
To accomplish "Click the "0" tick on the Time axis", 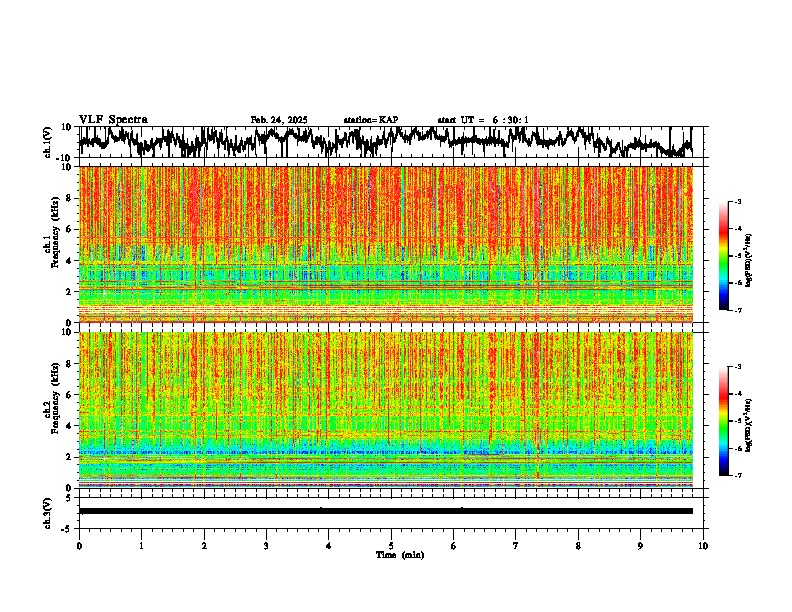I will coord(79,546).
